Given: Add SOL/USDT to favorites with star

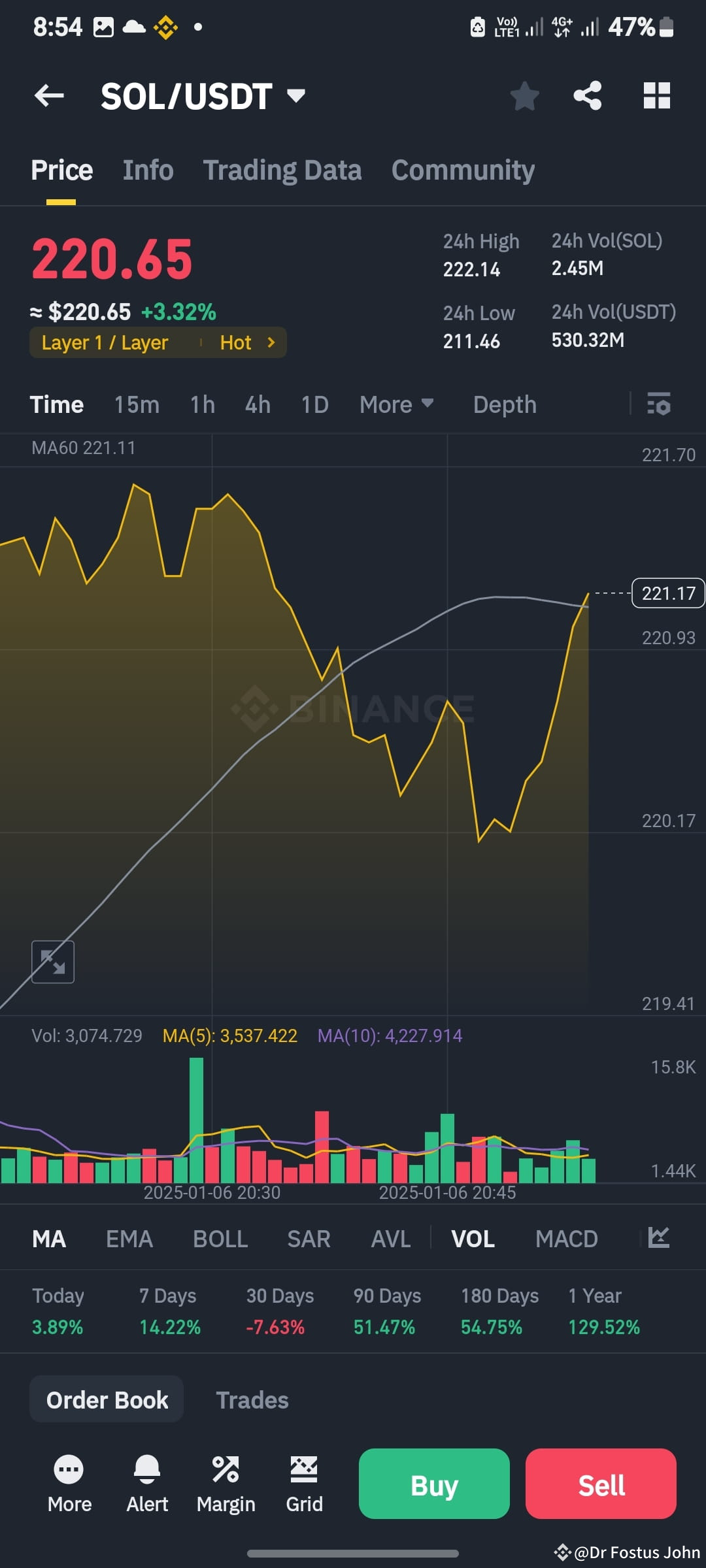Looking at the screenshot, I should (524, 96).
